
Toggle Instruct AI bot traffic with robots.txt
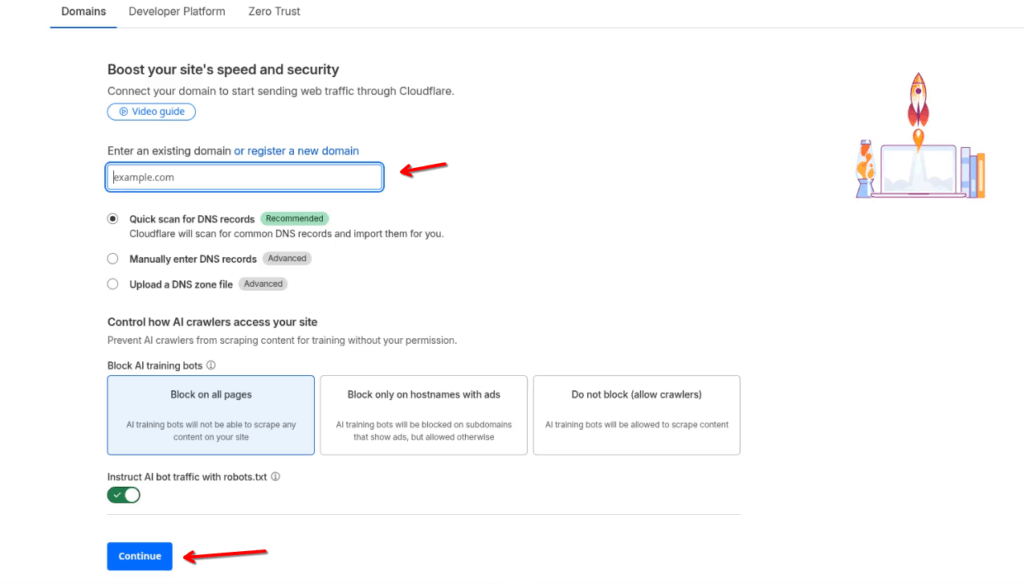point(124,495)
